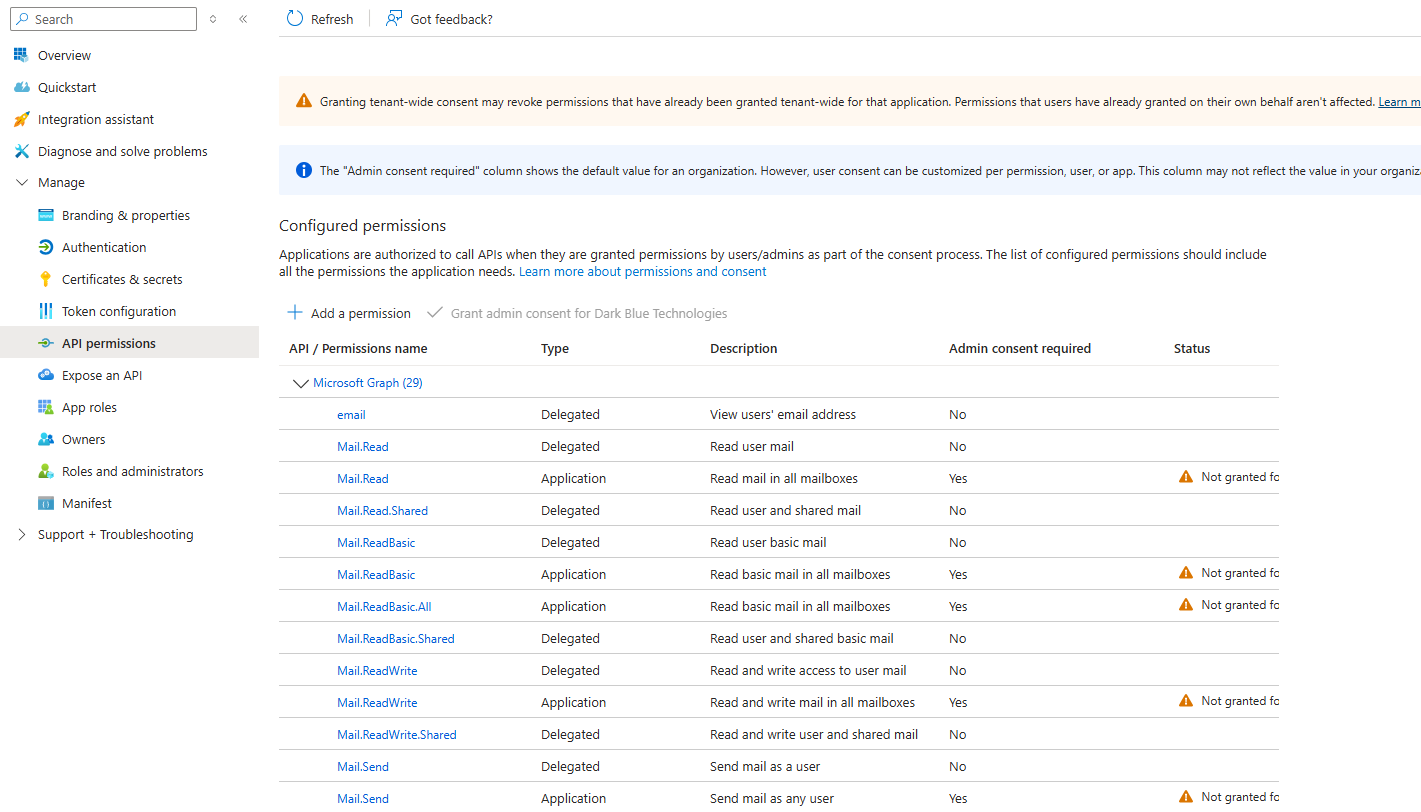This screenshot has height=812, width=1421.
Task: Click the Token configuration icon
Action: coord(45,311)
